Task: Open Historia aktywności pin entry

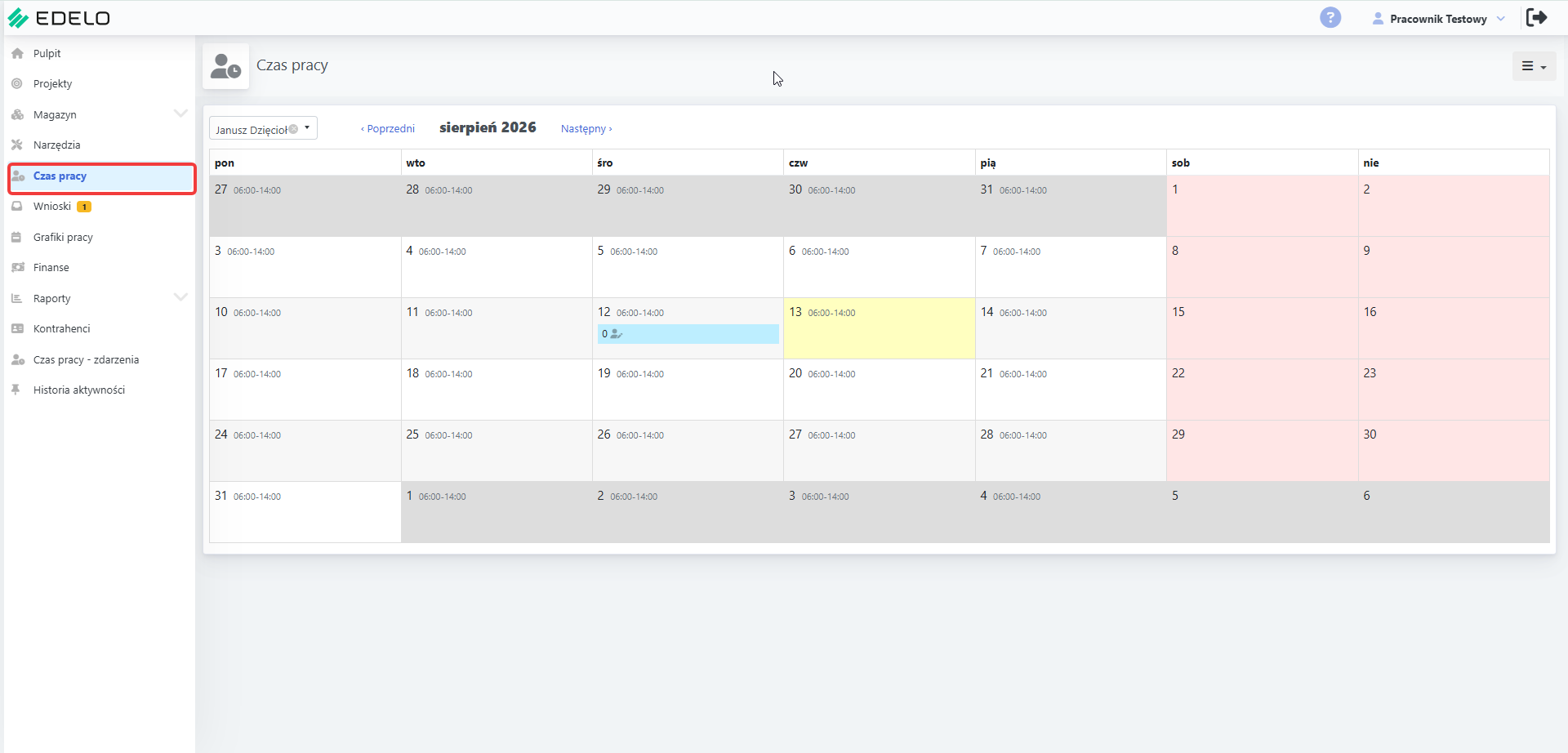Action: click(78, 390)
